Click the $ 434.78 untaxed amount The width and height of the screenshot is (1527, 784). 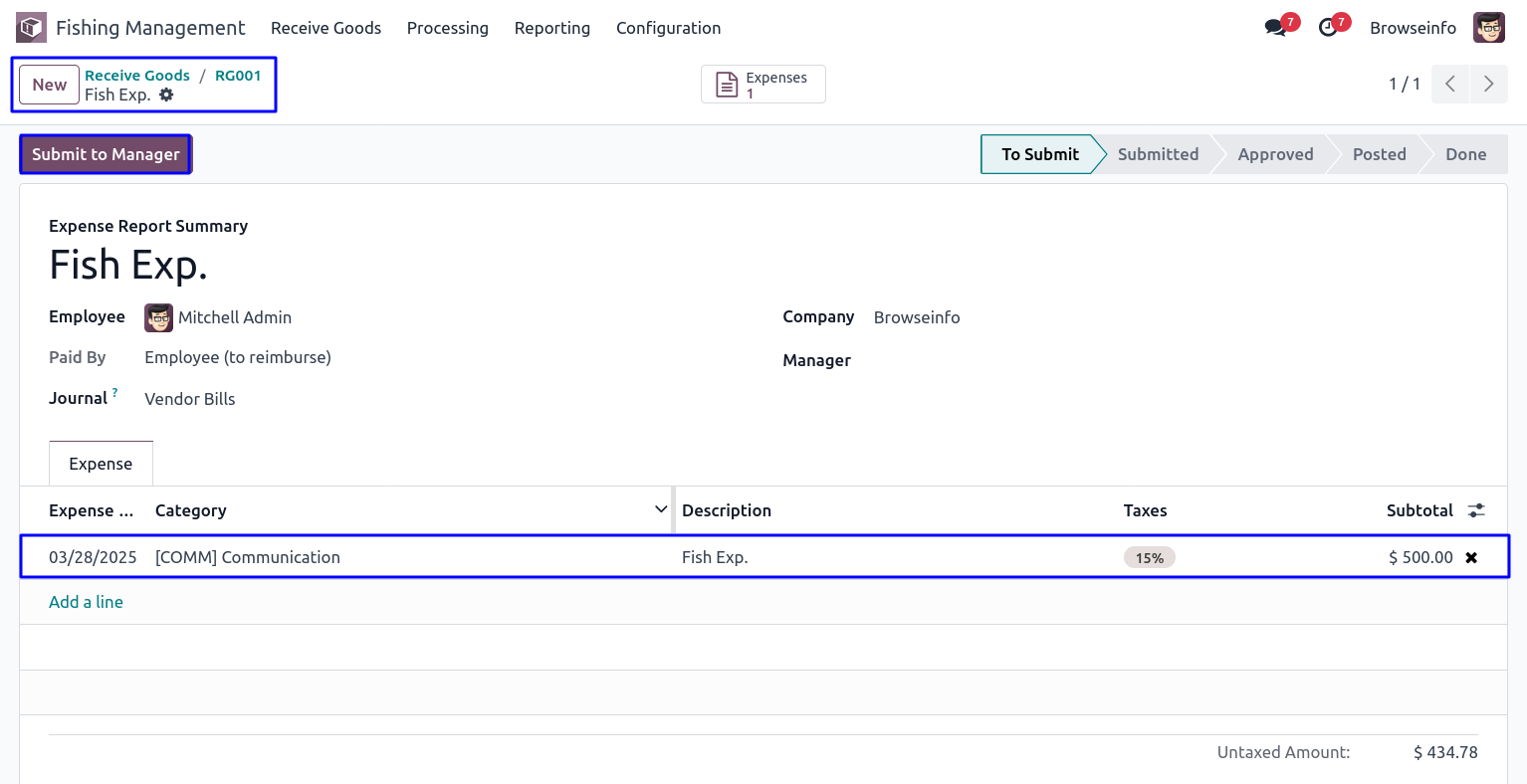(x=1445, y=752)
